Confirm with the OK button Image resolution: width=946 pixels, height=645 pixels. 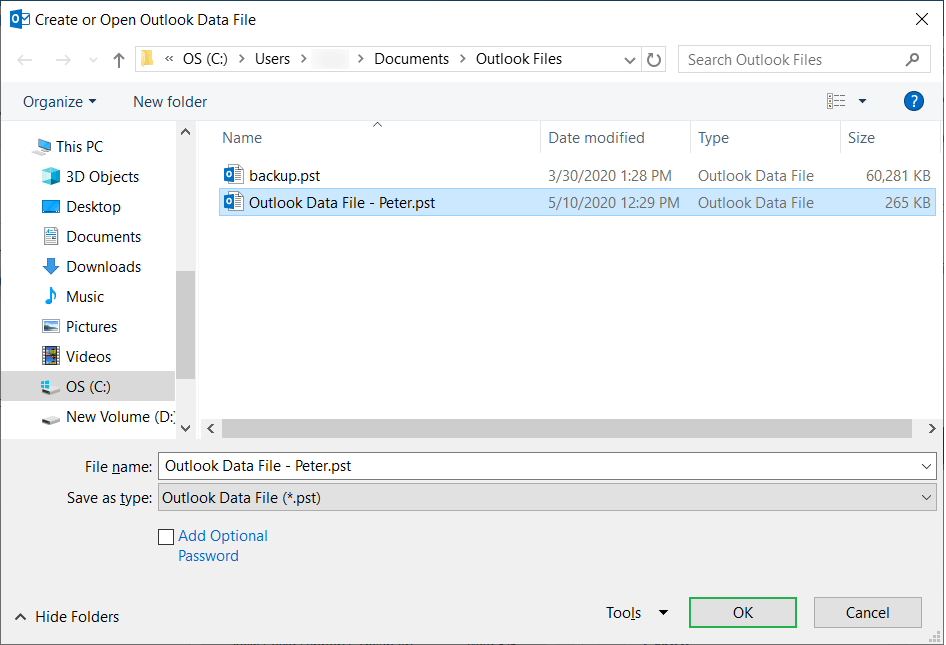(743, 612)
